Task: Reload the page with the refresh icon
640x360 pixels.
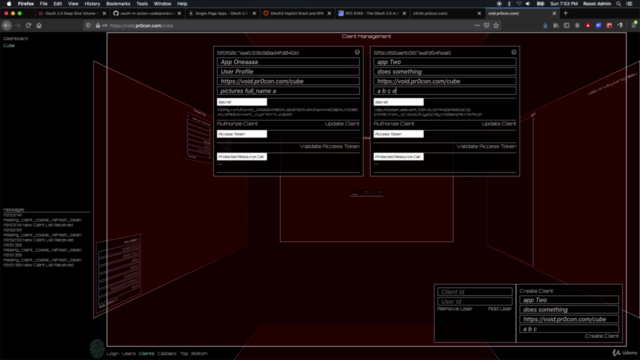Action: (x=28, y=25)
